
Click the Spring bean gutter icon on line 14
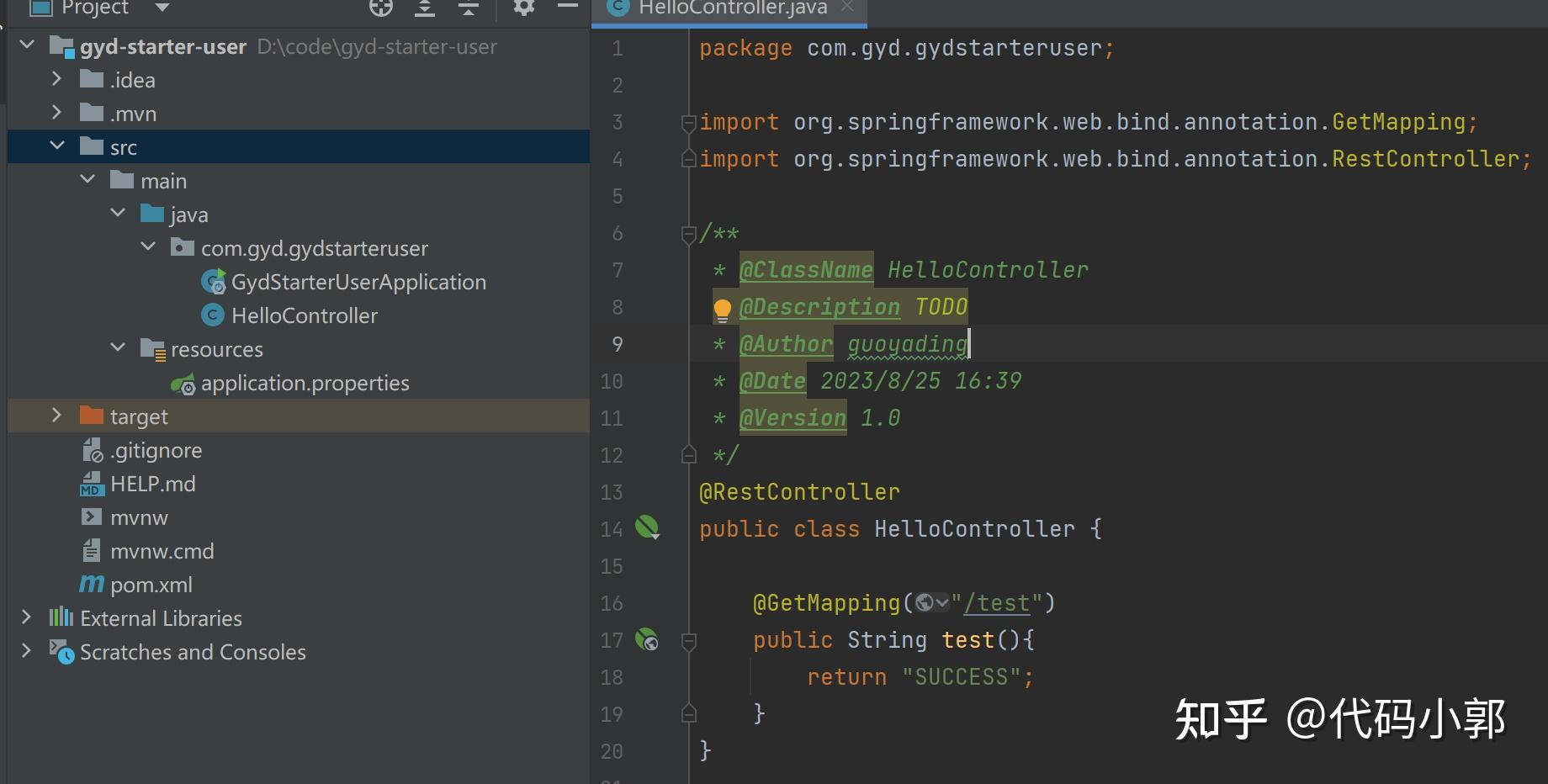tap(647, 527)
